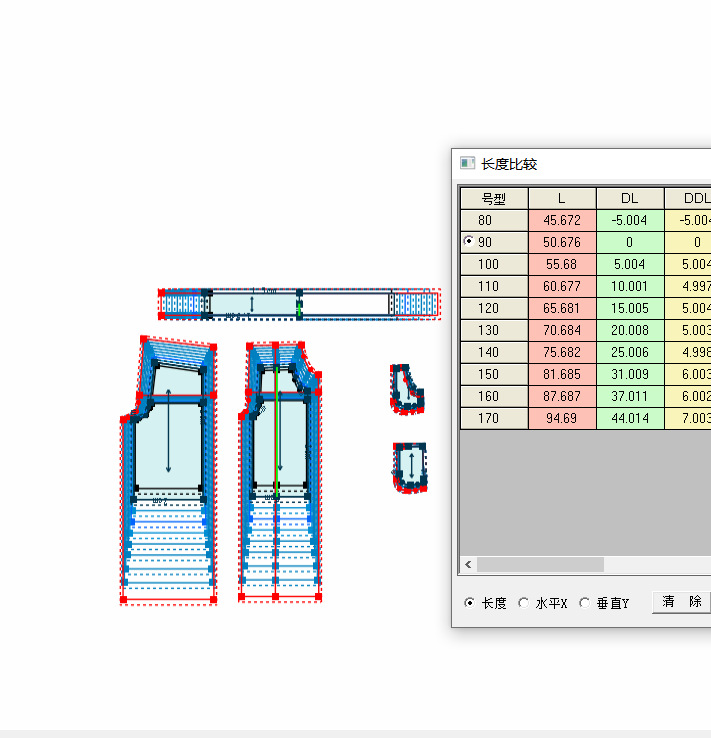Click the left scroll arrow in the table
Viewport: 711px width, 738px height.
(x=468, y=564)
